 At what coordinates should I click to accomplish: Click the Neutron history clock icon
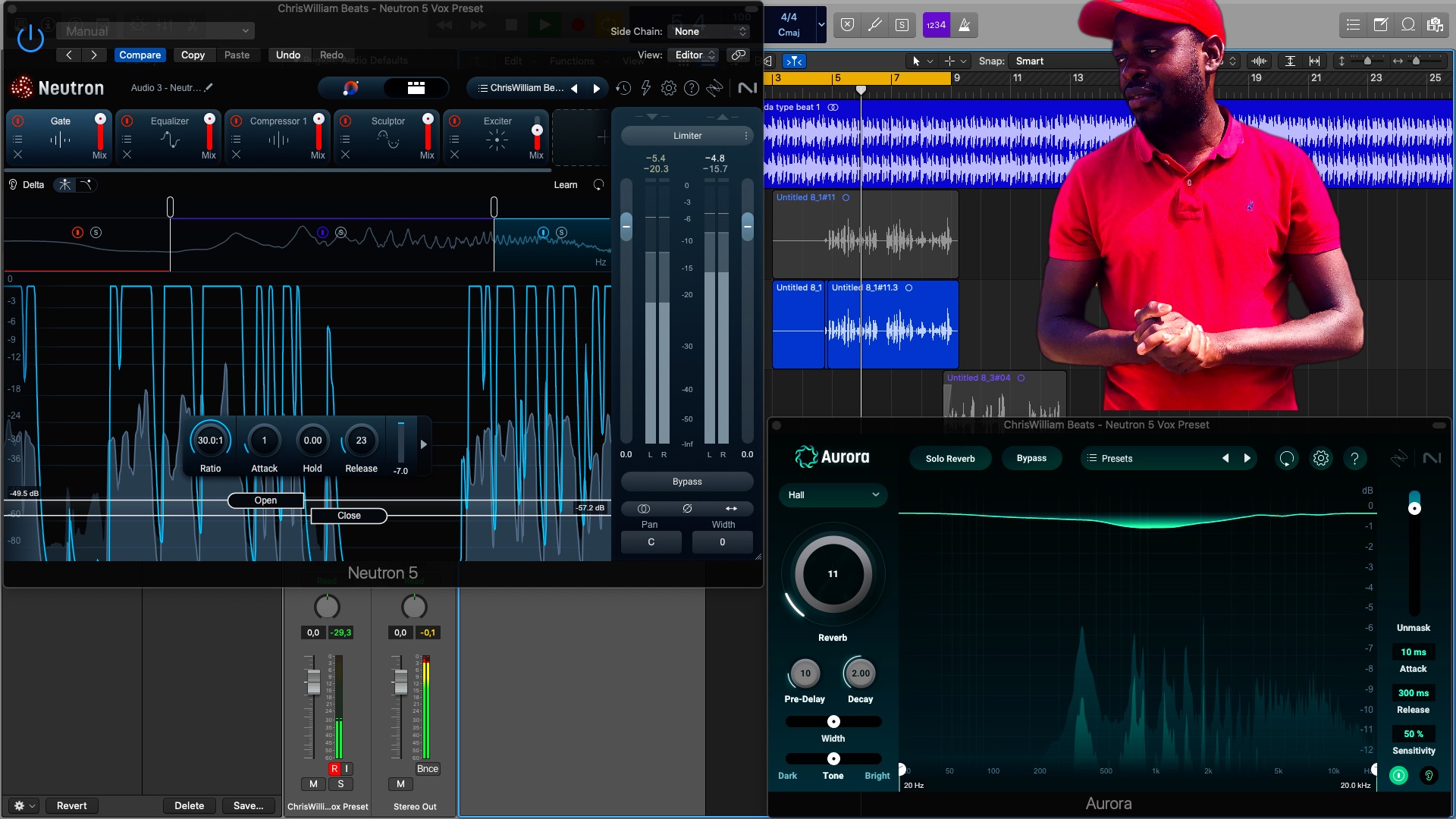[x=623, y=88]
